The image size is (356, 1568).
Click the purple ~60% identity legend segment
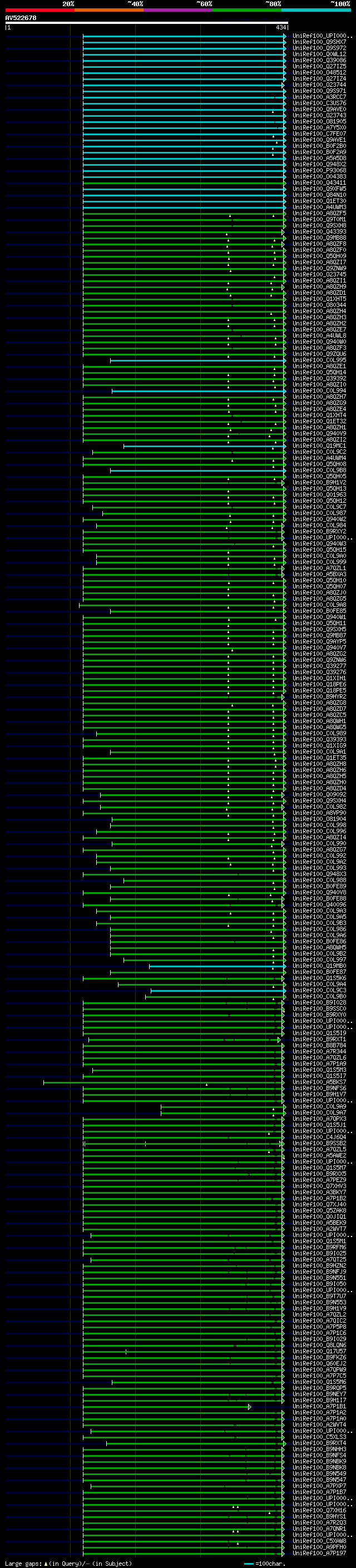point(179,10)
